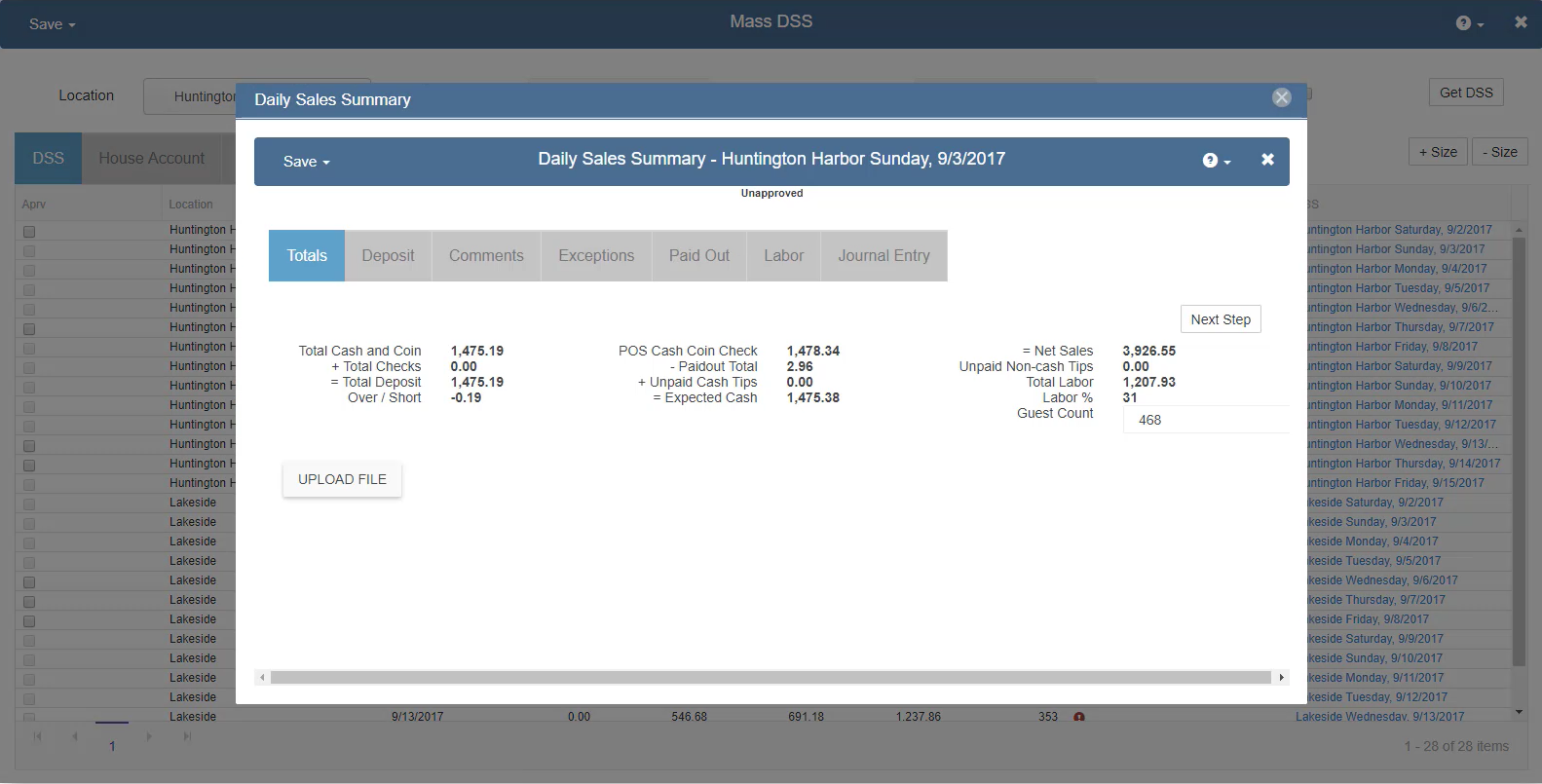Image resolution: width=1542 pixels, height=784 pixels.
Task: Click into the Guest Count field
Action: pyautogui.click(x=1204, y=420)
